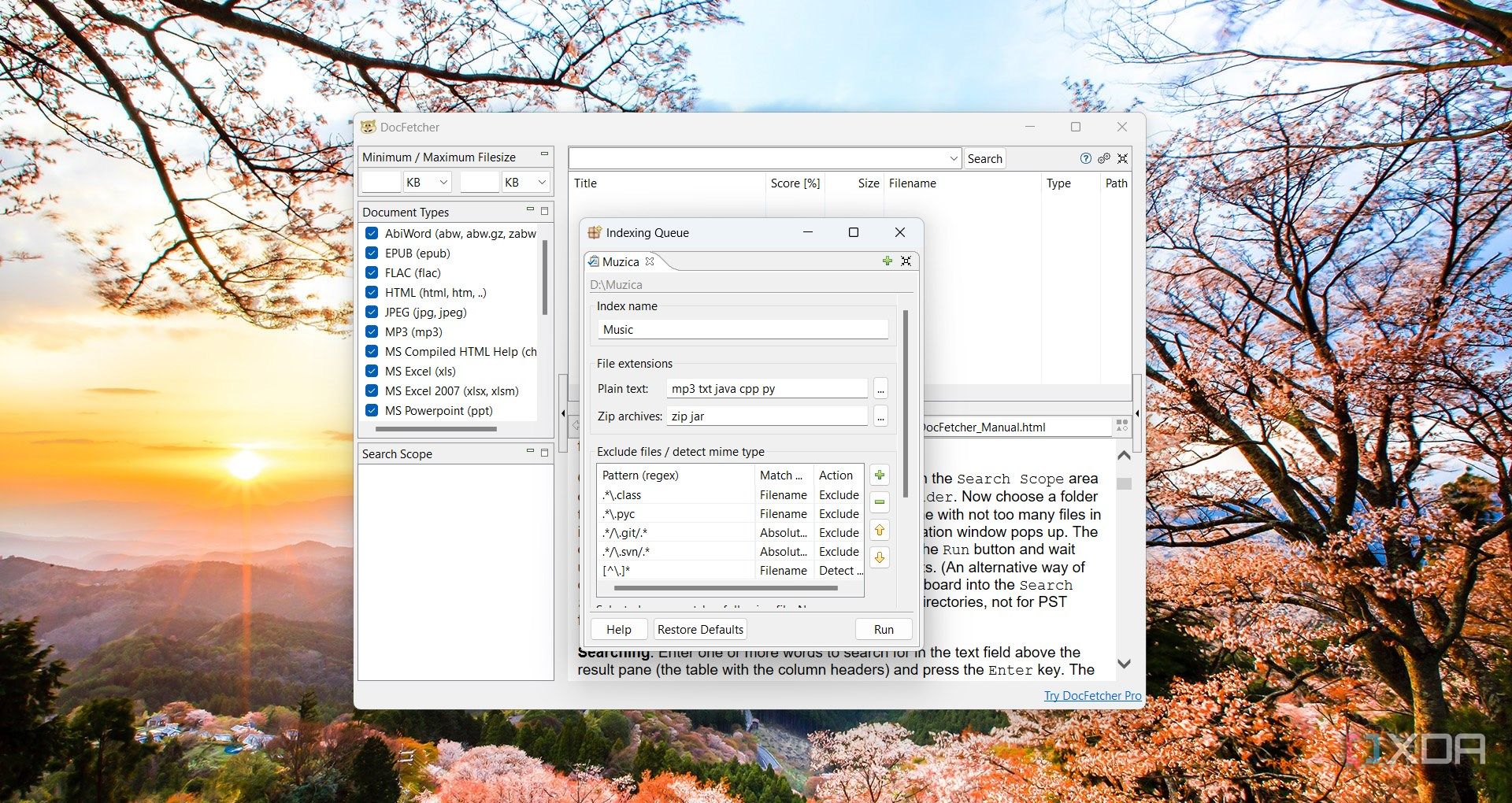Open Zip archives extensions chooser (…) button

point(880,416)
